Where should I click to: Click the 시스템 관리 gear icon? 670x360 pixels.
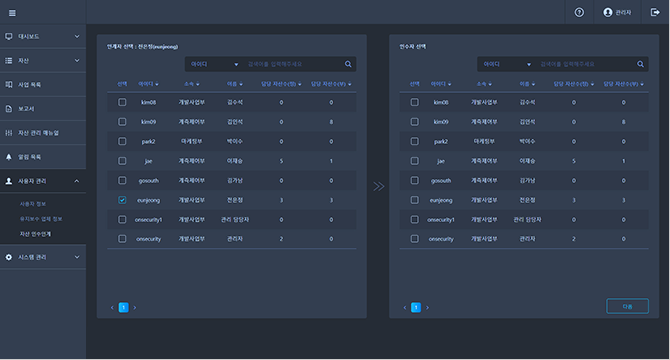tap(9, 257)
